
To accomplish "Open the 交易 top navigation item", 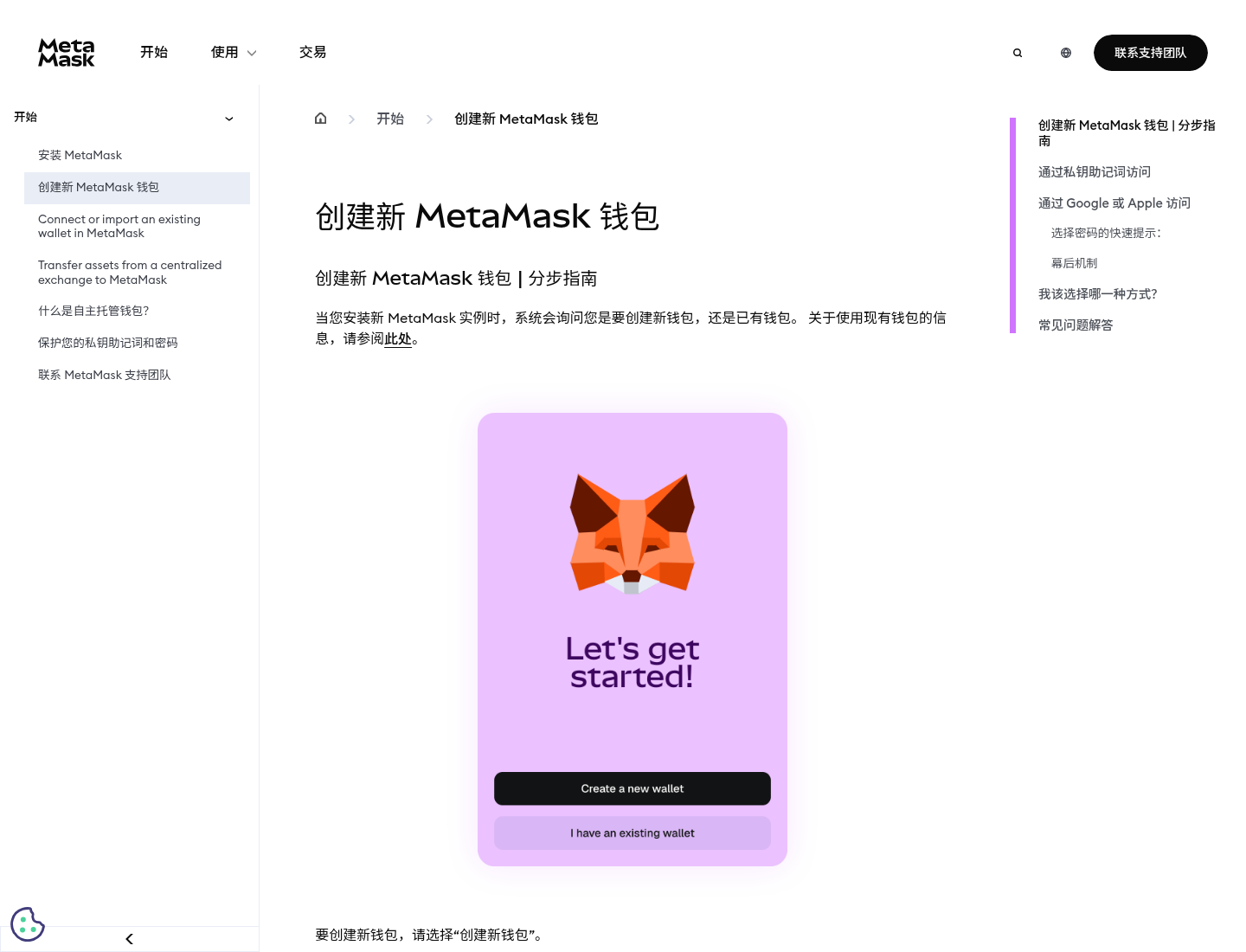I will point(312,53).
